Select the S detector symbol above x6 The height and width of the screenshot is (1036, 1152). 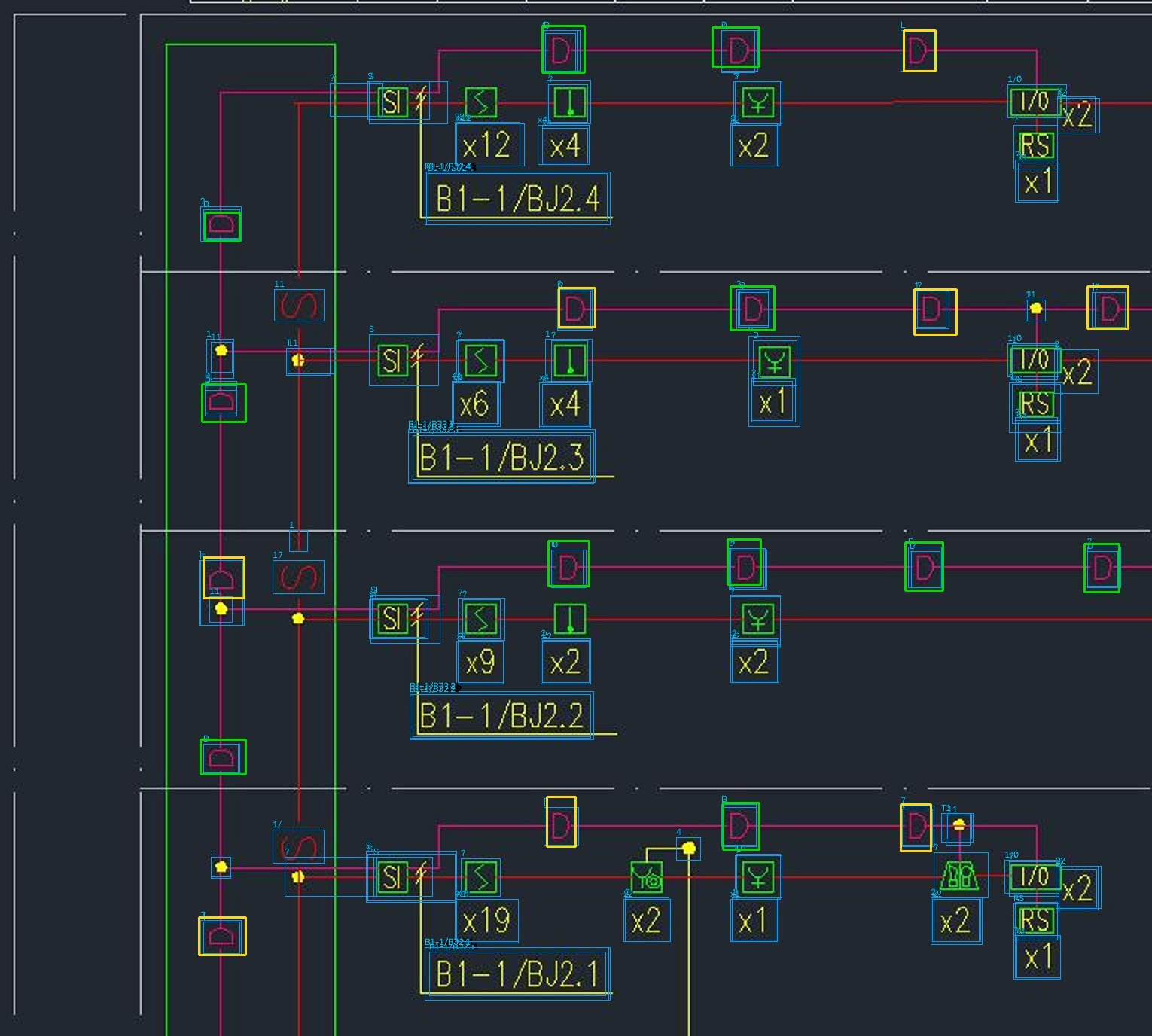[480, 360]
